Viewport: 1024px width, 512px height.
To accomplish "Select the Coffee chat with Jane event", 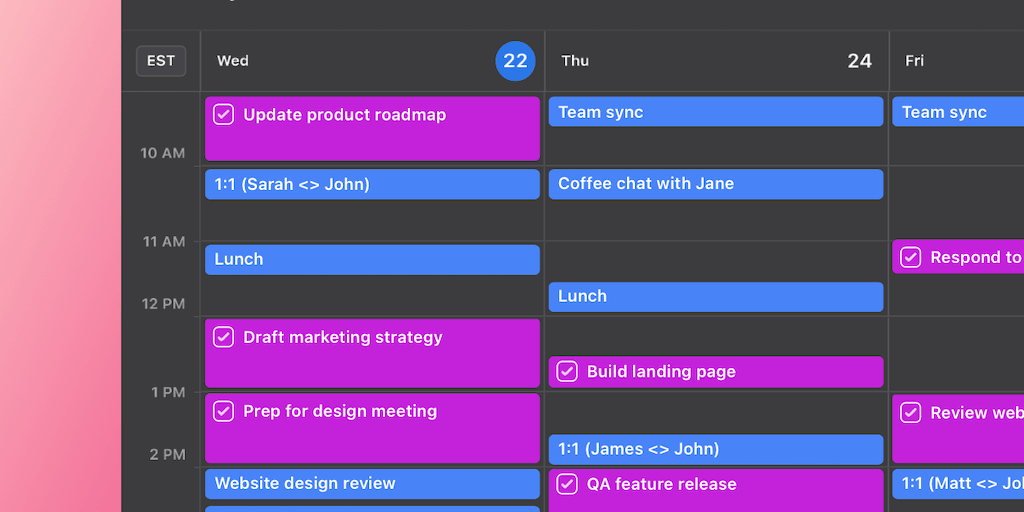I will pos(715,184).
